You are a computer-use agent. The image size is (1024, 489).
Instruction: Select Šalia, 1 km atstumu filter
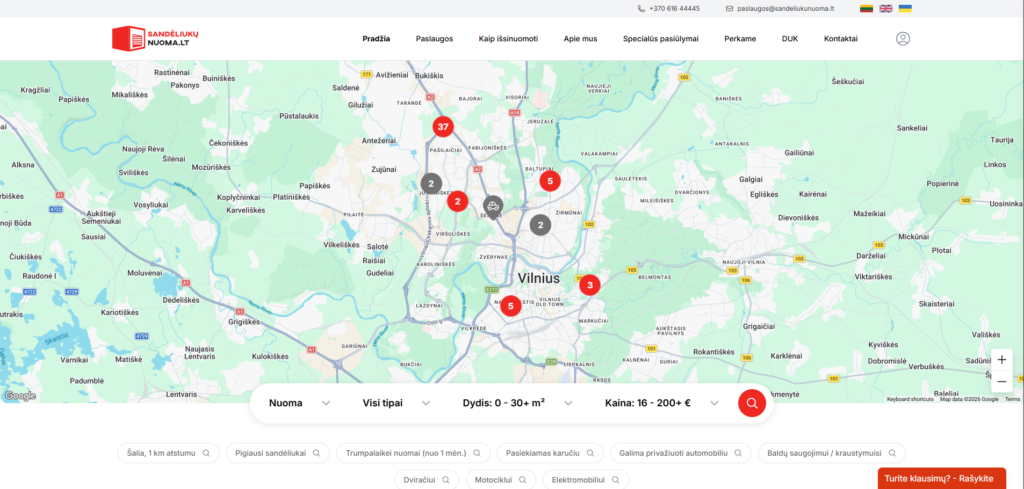(168, 452)
